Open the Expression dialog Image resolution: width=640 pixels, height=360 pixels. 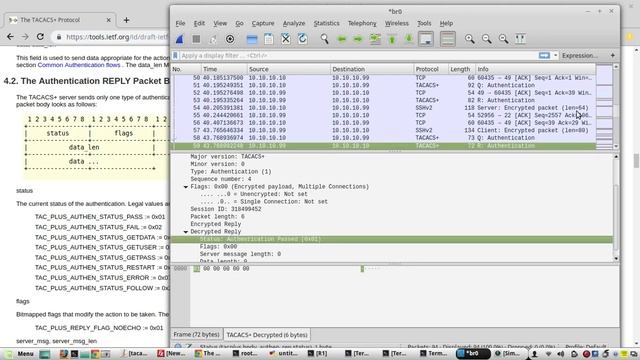click(580, 56)
